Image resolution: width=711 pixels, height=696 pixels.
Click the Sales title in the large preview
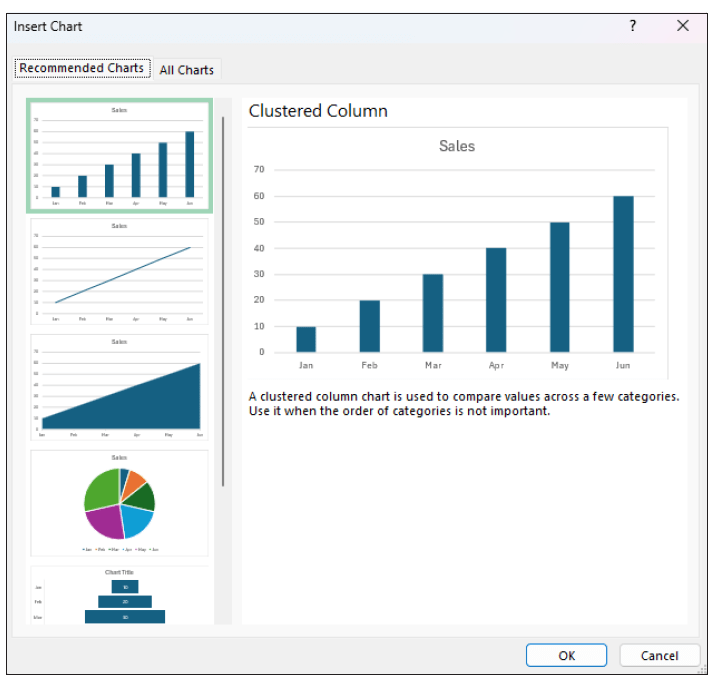(x=457, y=146)
